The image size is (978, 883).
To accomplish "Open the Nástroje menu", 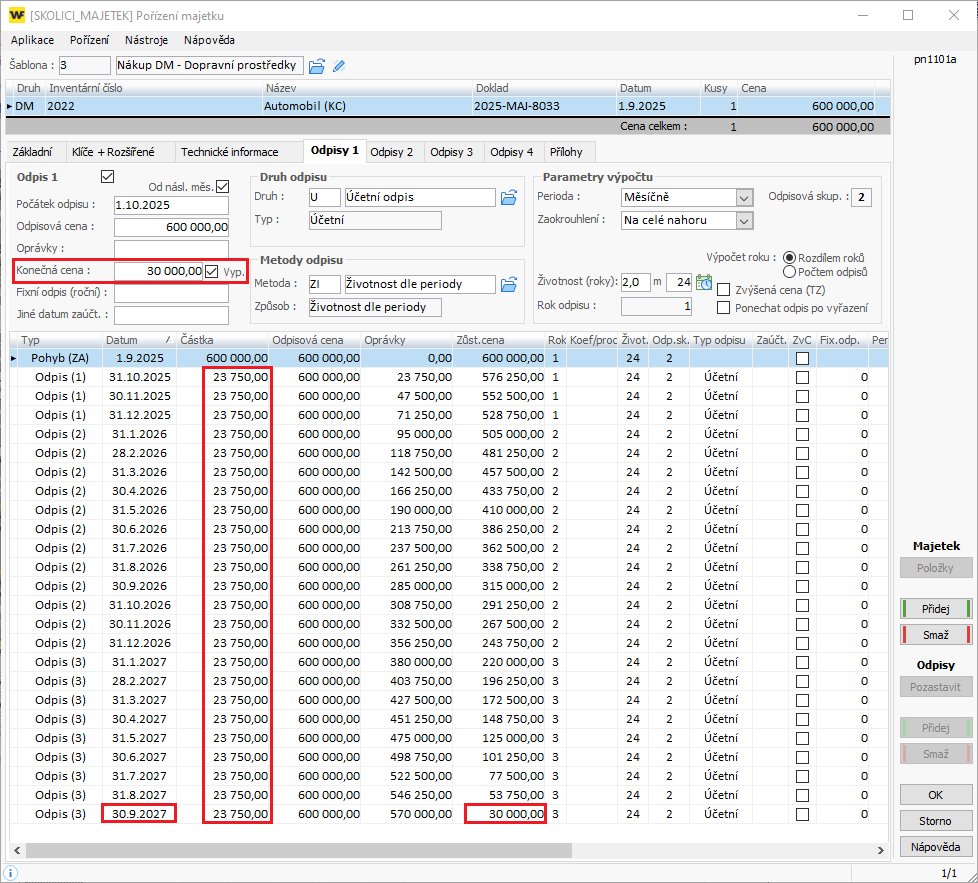I will pyautogui.click(x=147, y=40).
